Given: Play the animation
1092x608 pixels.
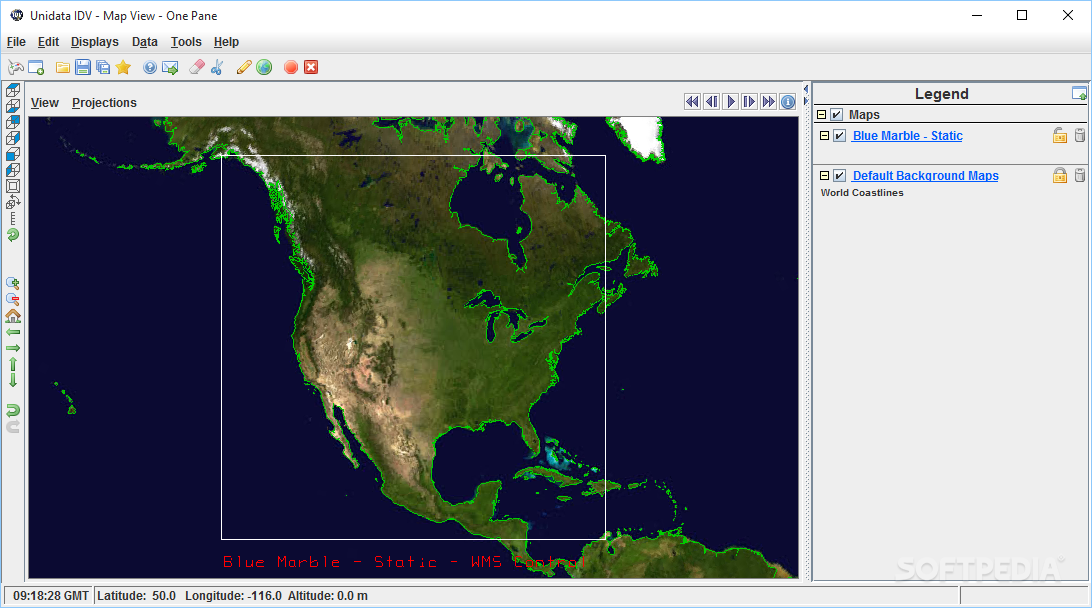Looking at the screenshot, I should coord(731,102).
